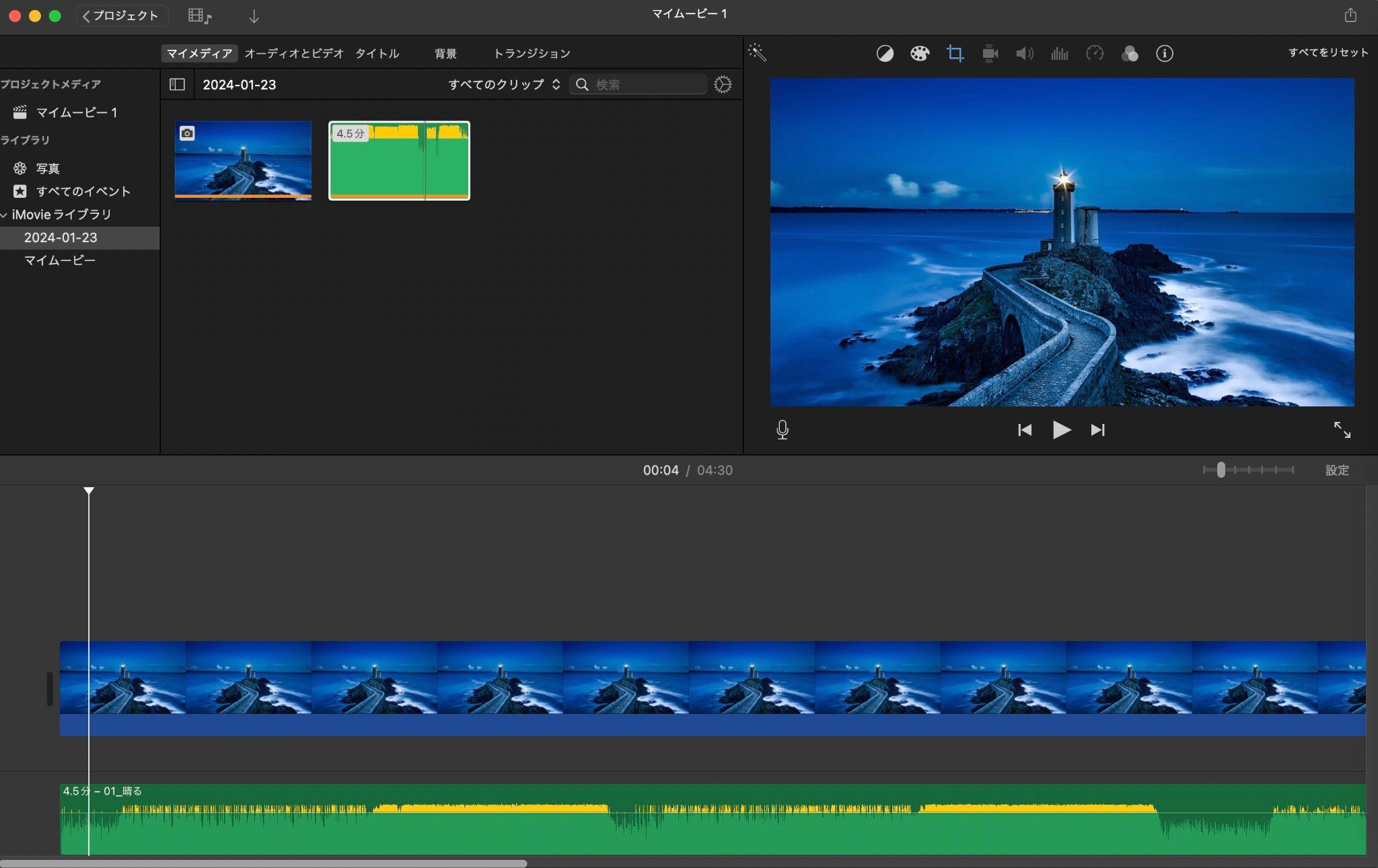
Task: Click the 04:30 total duration
Action: 715,470
